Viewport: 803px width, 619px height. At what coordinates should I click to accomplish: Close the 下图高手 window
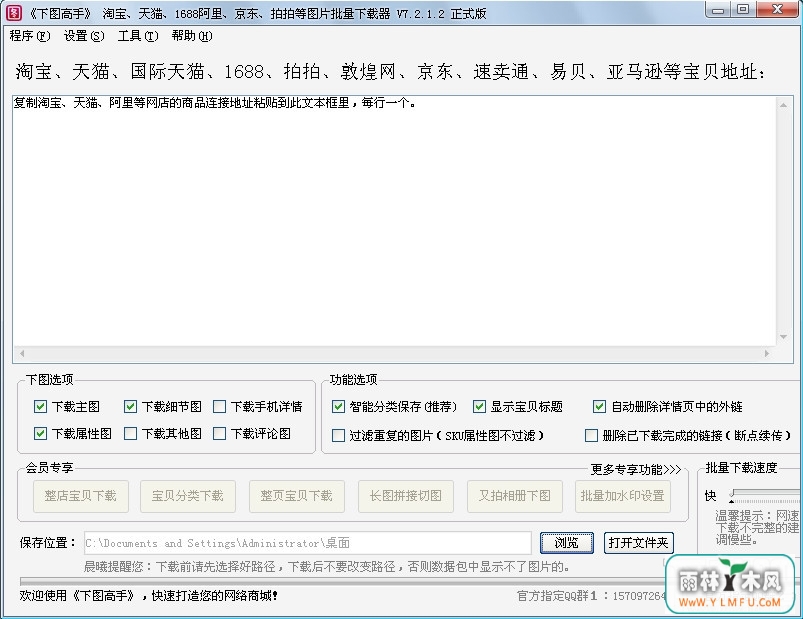point(777,10)
